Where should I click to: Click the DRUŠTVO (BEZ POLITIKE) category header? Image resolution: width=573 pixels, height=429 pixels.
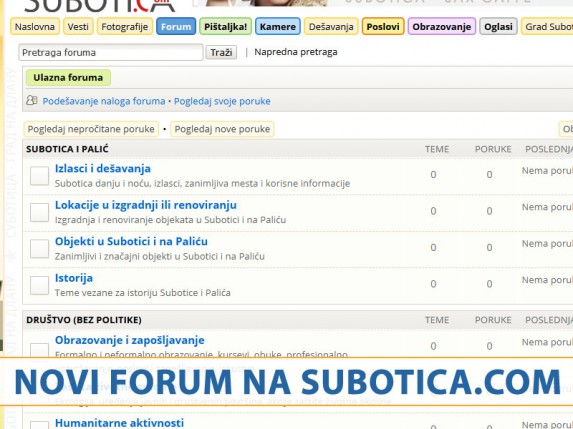(x=84, y=320)
